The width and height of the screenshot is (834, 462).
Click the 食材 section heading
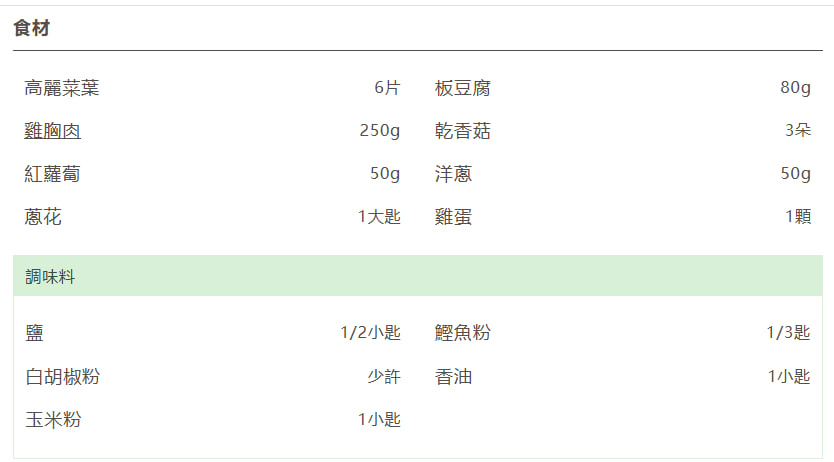(32, 28)
